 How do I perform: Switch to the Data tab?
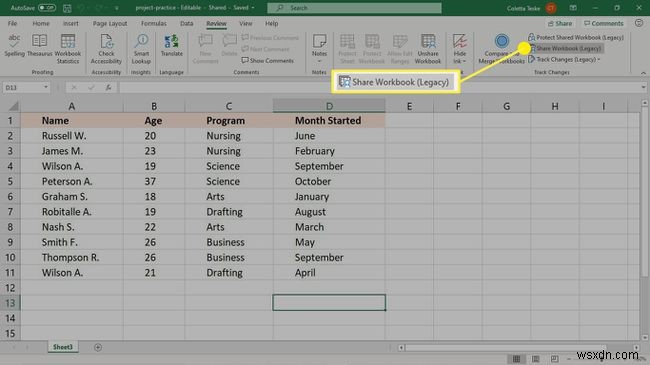pyautogui.click(x=187, y=24)
